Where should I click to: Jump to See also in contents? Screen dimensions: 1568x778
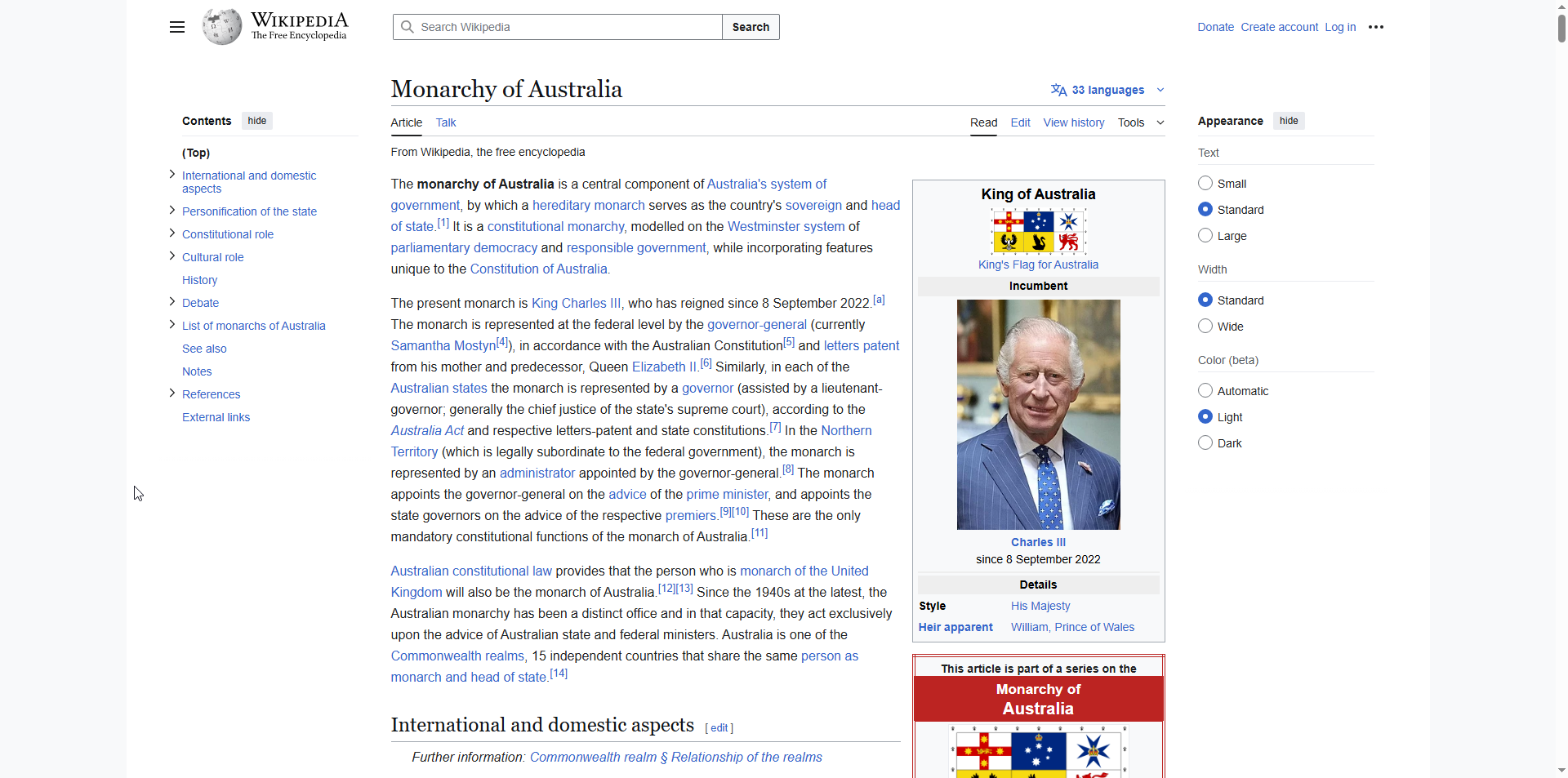point(204,349)
